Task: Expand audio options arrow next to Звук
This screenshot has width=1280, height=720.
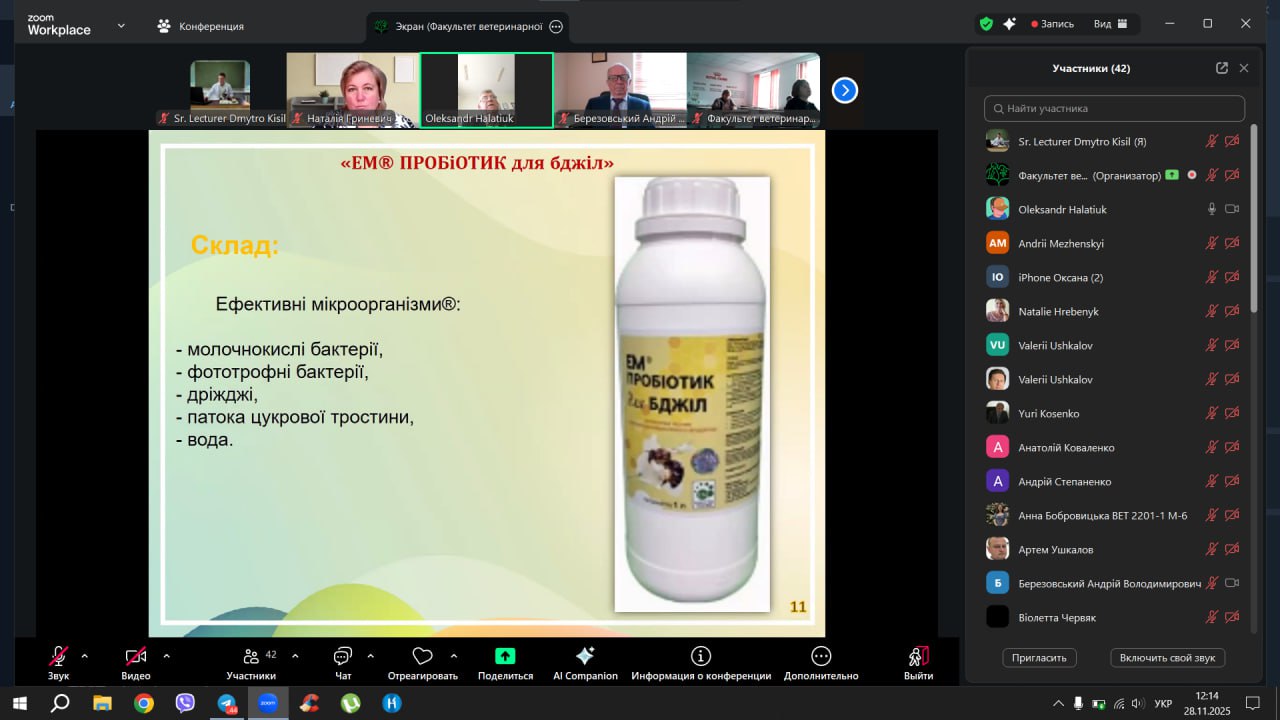Action: [x=84, y=656]
